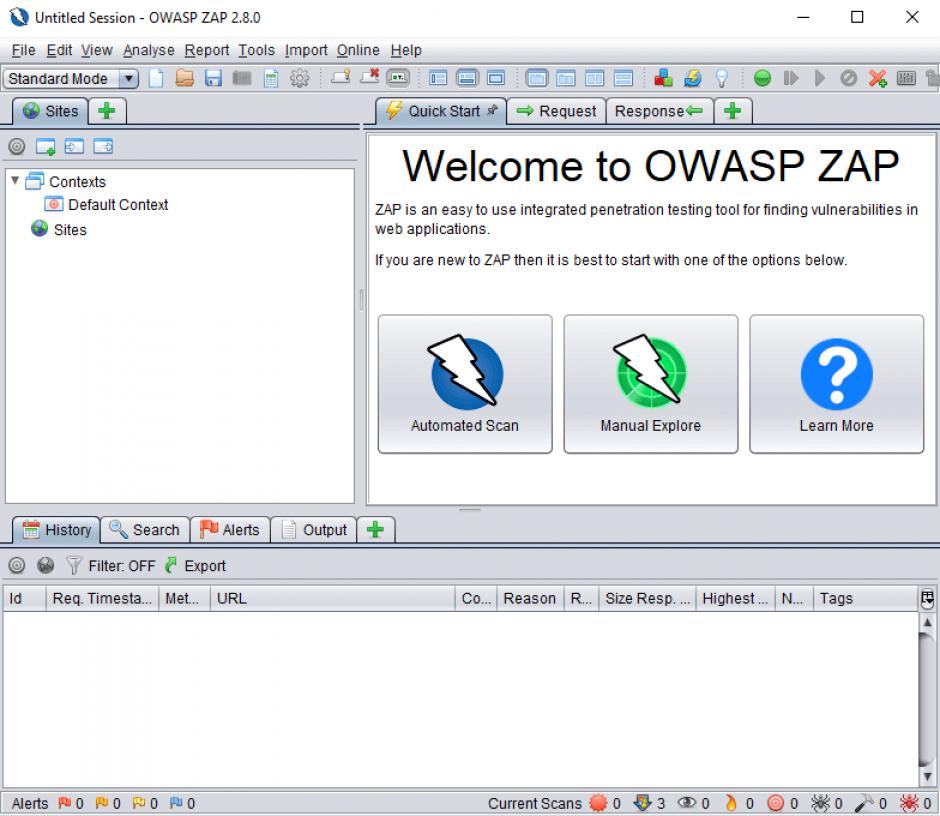Click the Open Session folder icon
The width and height of the screenshot is (940, 816).
[185, 79]
